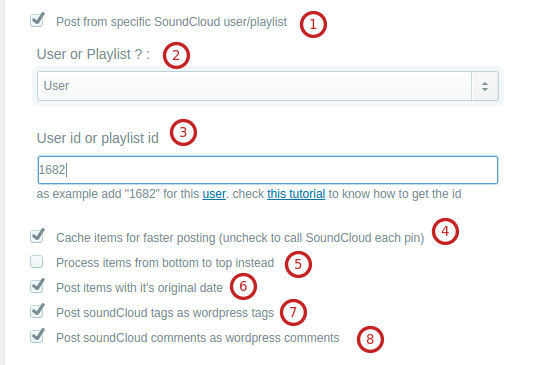Open the example "user" link

click(x=214, y=194)
